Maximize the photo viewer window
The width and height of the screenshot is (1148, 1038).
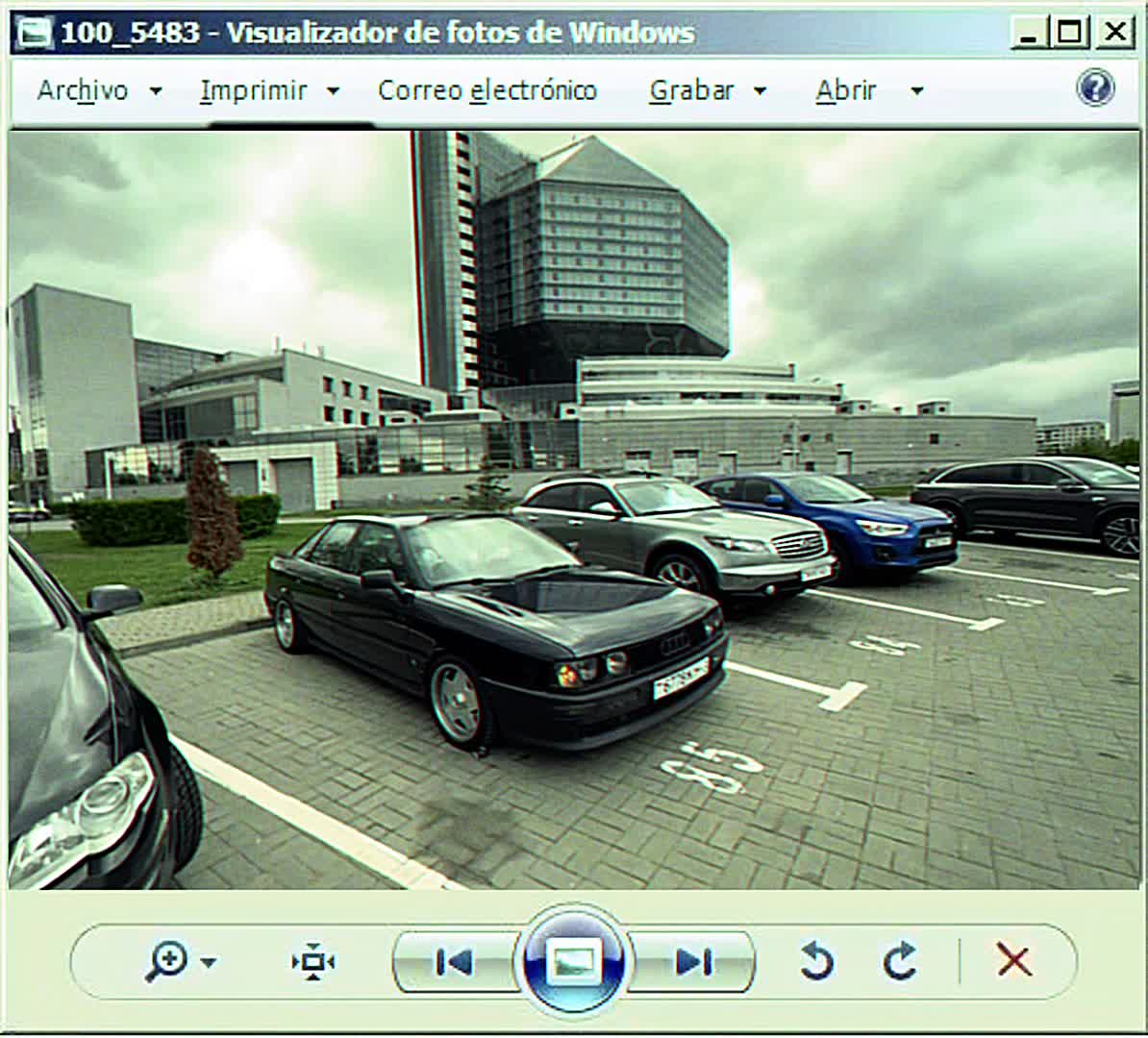[1069, 33]
